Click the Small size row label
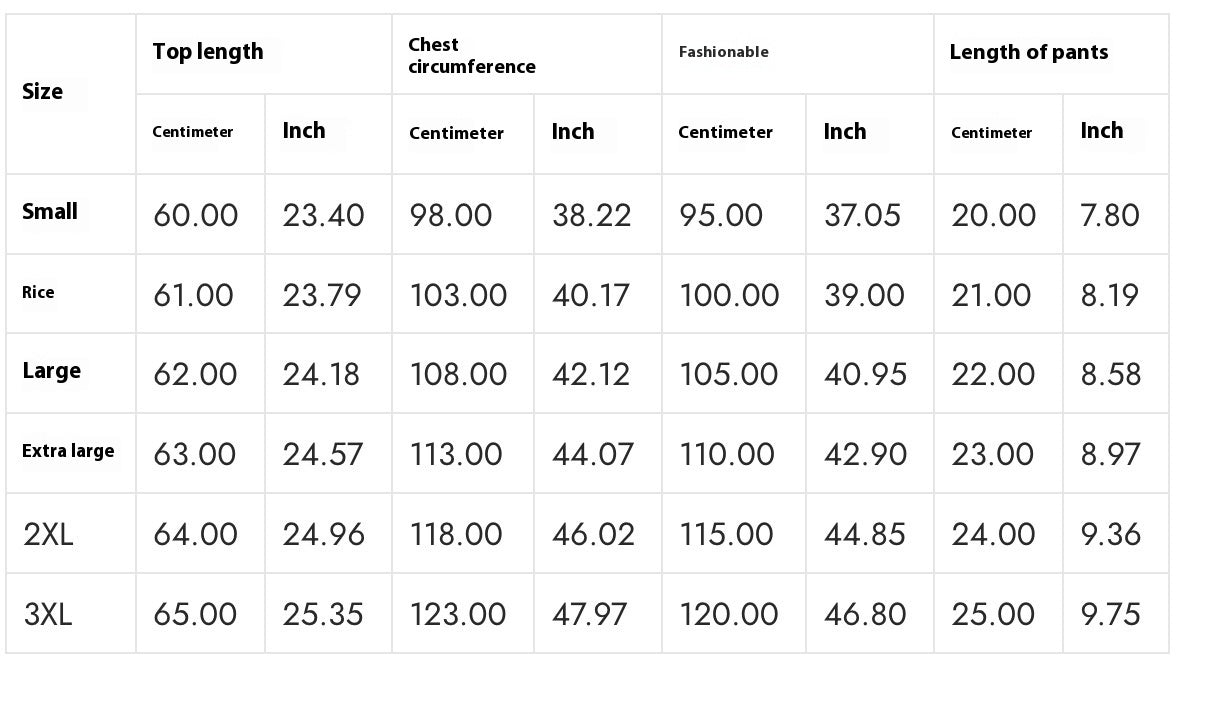Screen dimensions: 1218x708 pos(50,212)
